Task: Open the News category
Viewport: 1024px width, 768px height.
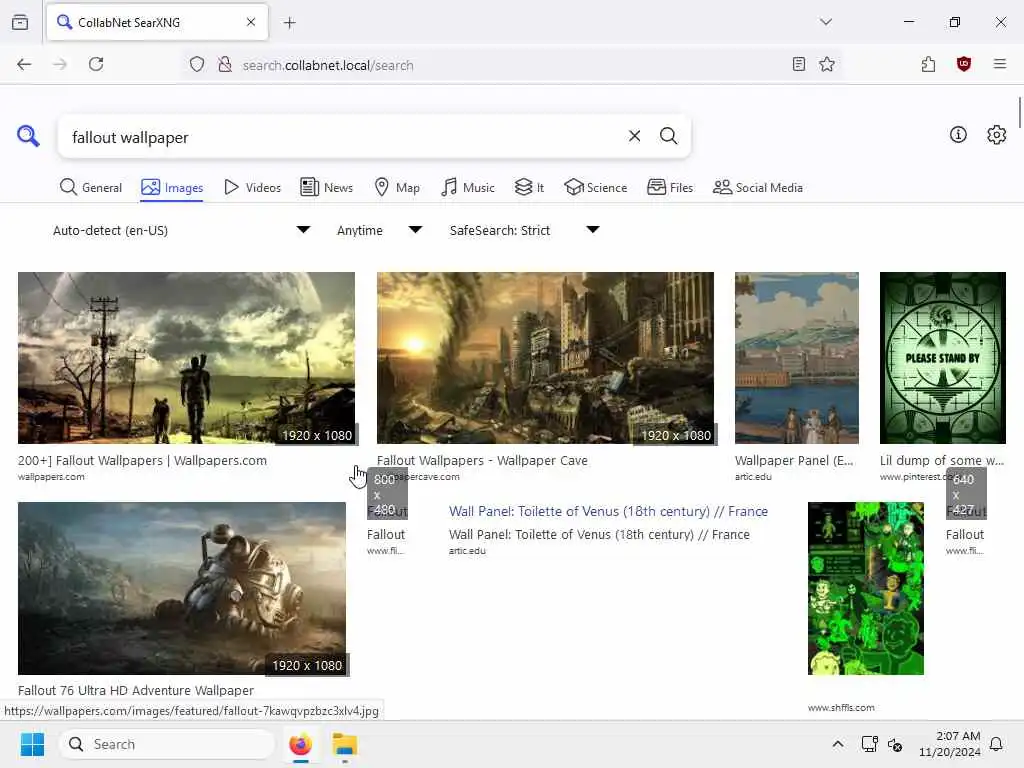Action: [327, 187]
